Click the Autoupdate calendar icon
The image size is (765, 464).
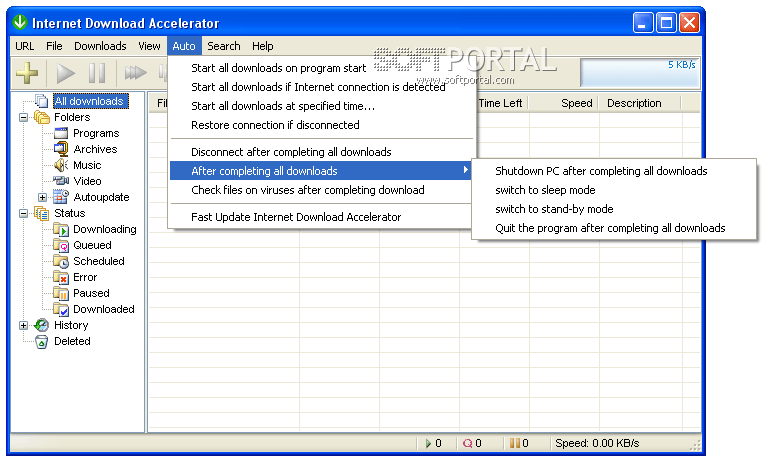(61, 197)
